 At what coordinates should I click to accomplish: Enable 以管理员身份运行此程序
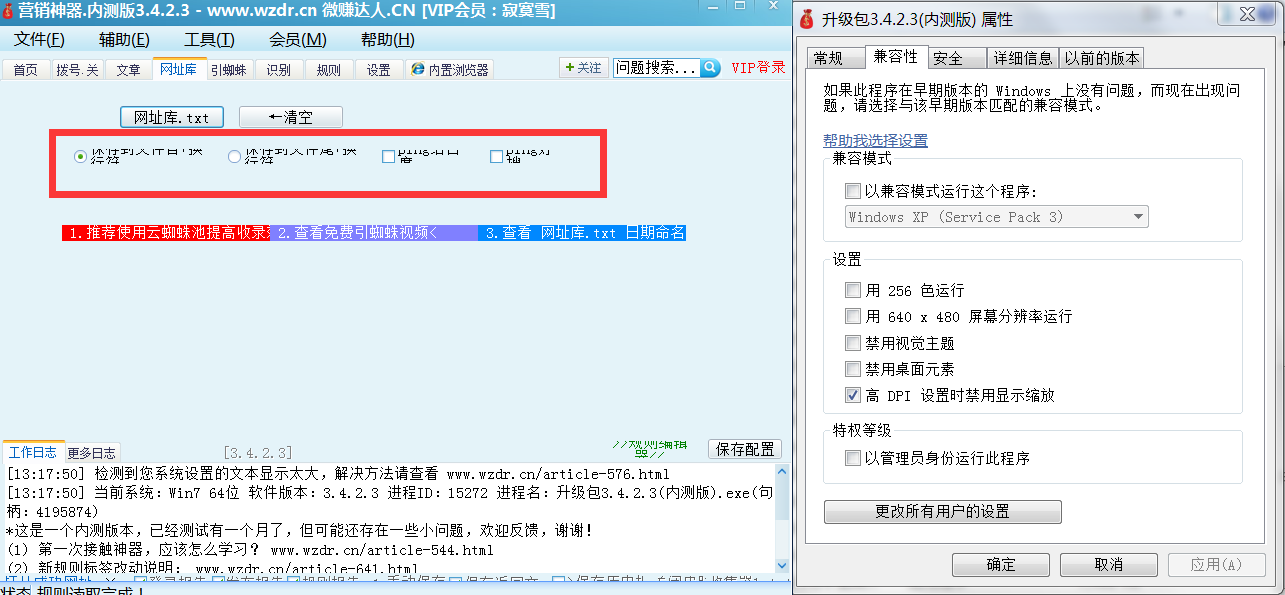853,457
